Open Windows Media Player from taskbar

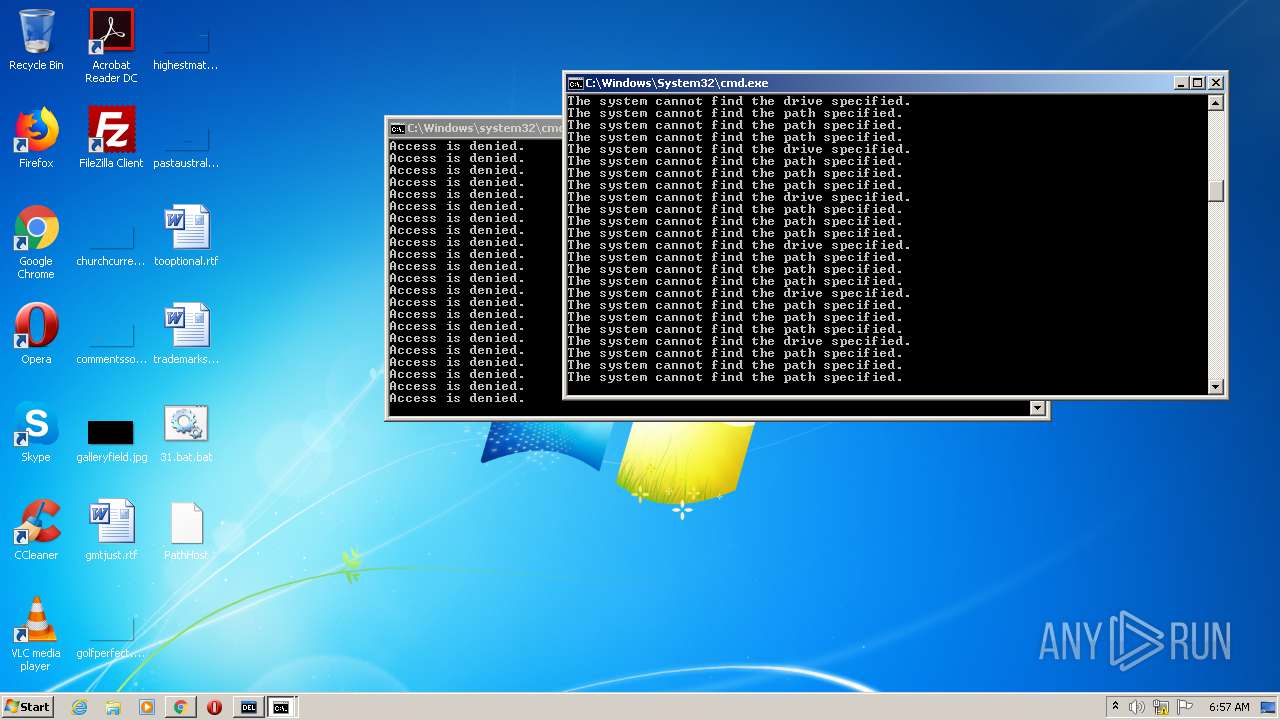[147, 707]
